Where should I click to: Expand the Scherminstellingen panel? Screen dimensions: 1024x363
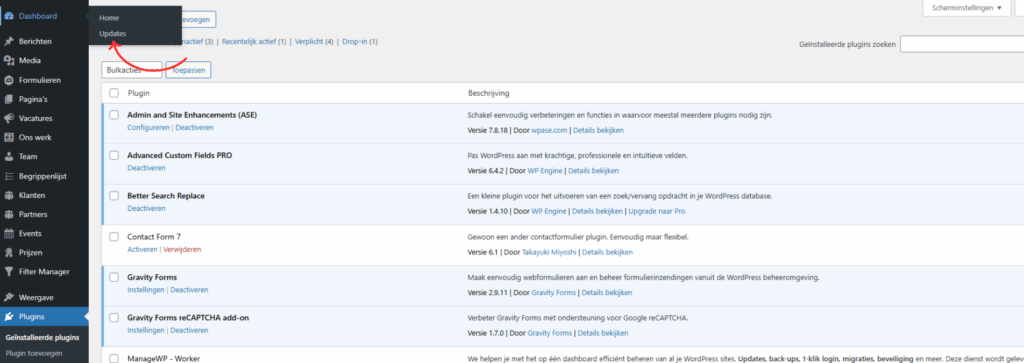pyautogui.click(x=967, y=8)
